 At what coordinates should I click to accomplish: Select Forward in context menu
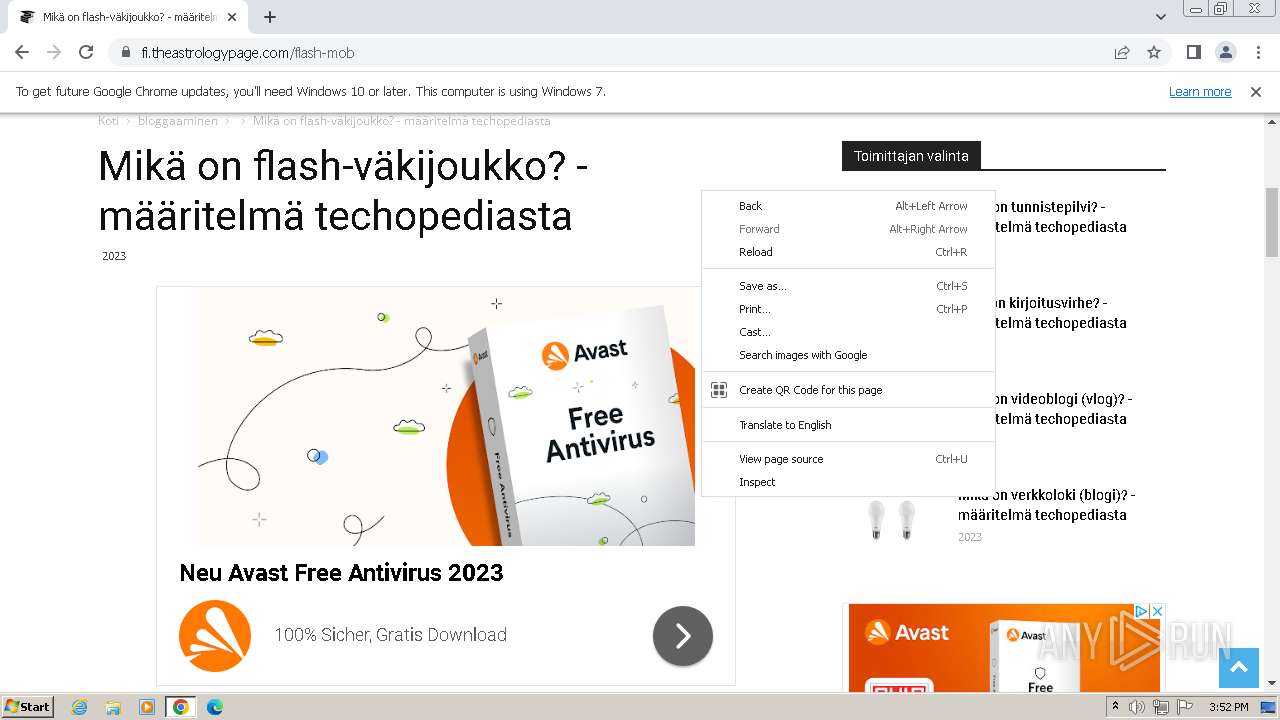[848, 229]
